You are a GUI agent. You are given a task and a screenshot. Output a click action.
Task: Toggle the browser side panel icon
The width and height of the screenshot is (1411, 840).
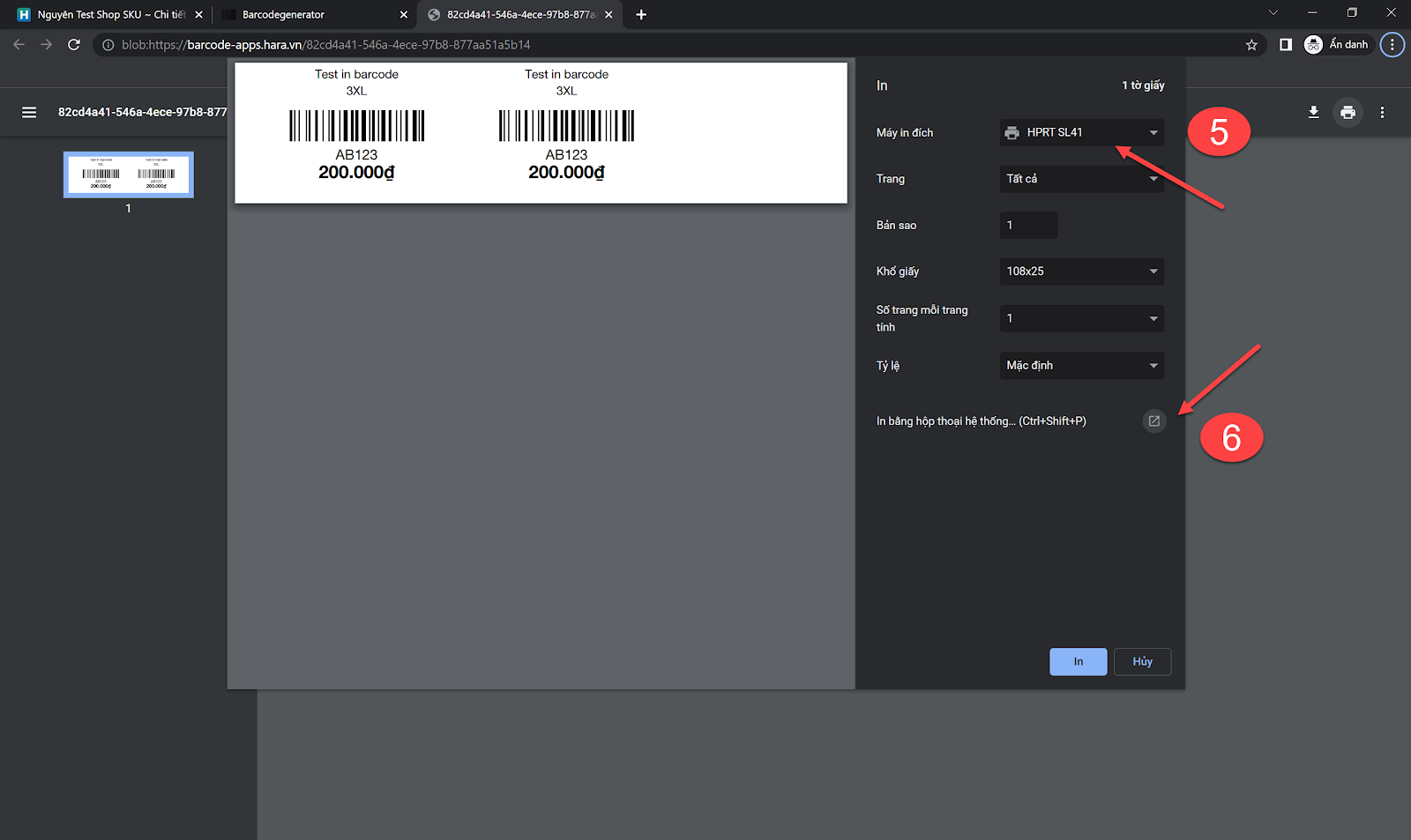pos(1286,45)
